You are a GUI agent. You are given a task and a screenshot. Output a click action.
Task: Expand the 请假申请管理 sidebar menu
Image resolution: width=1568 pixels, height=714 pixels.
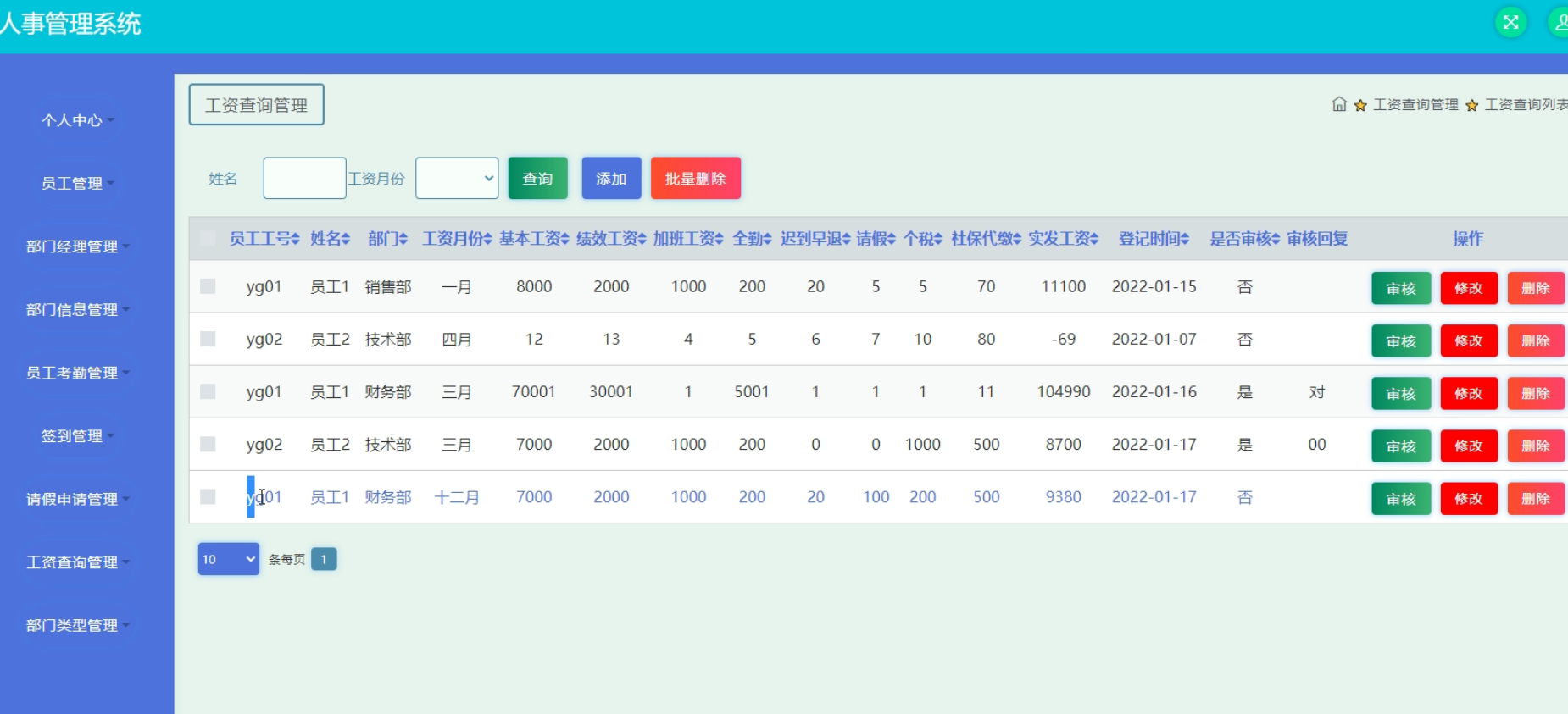coord(77,499)
